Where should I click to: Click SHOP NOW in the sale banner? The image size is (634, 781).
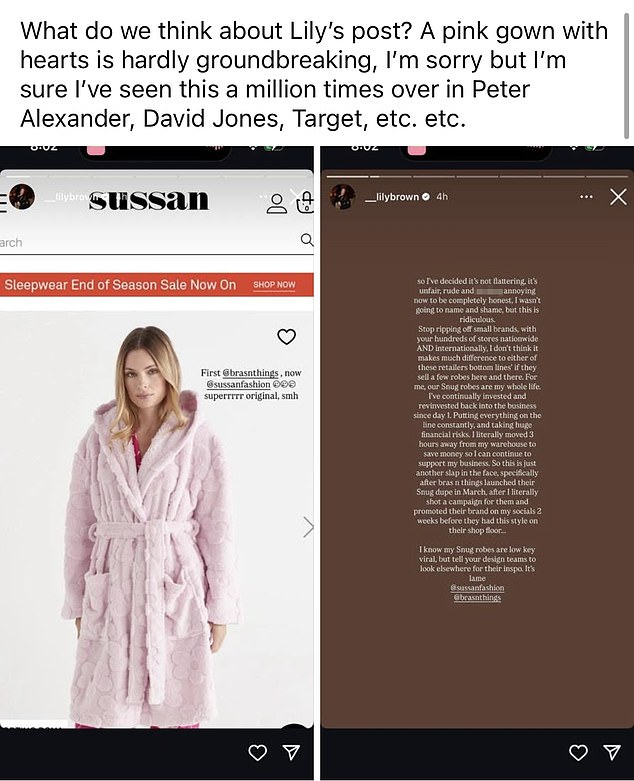(274, 284)
